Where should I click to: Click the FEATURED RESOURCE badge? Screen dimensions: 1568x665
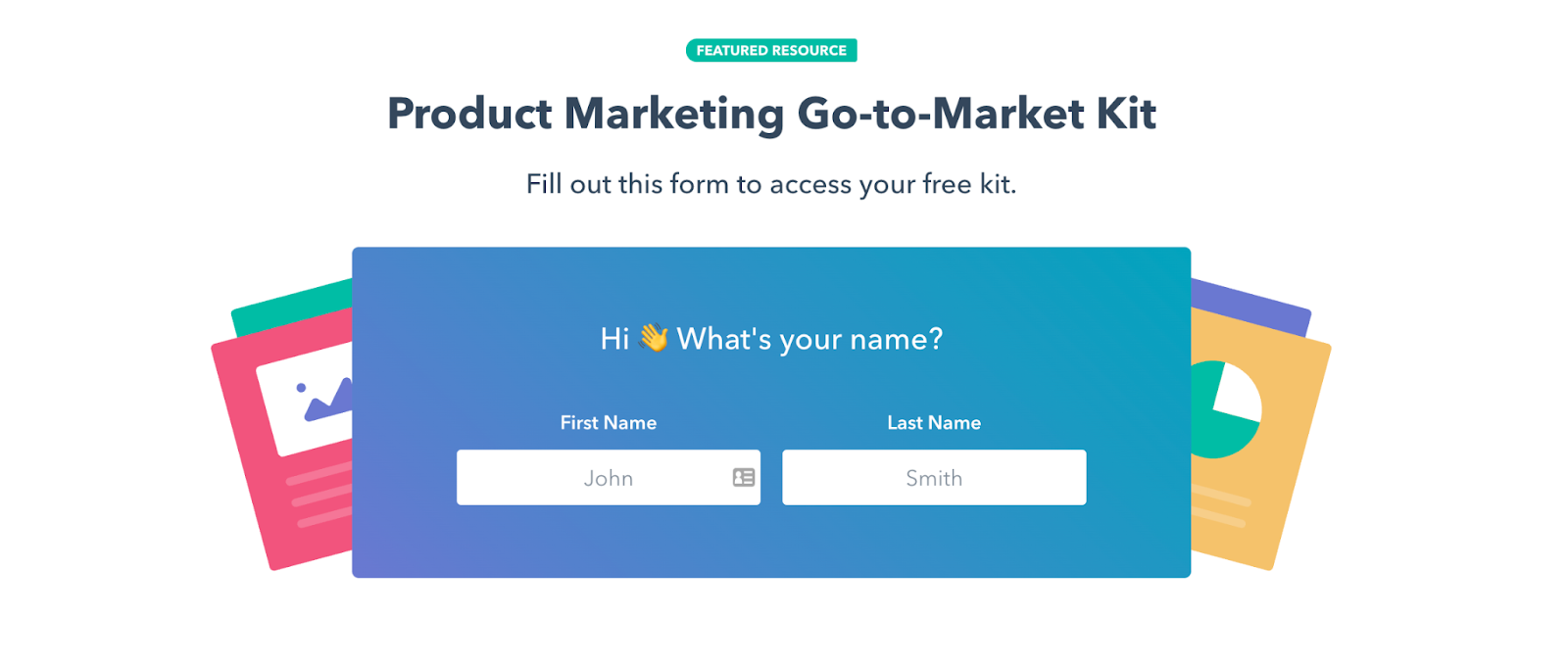coord(771,50)
